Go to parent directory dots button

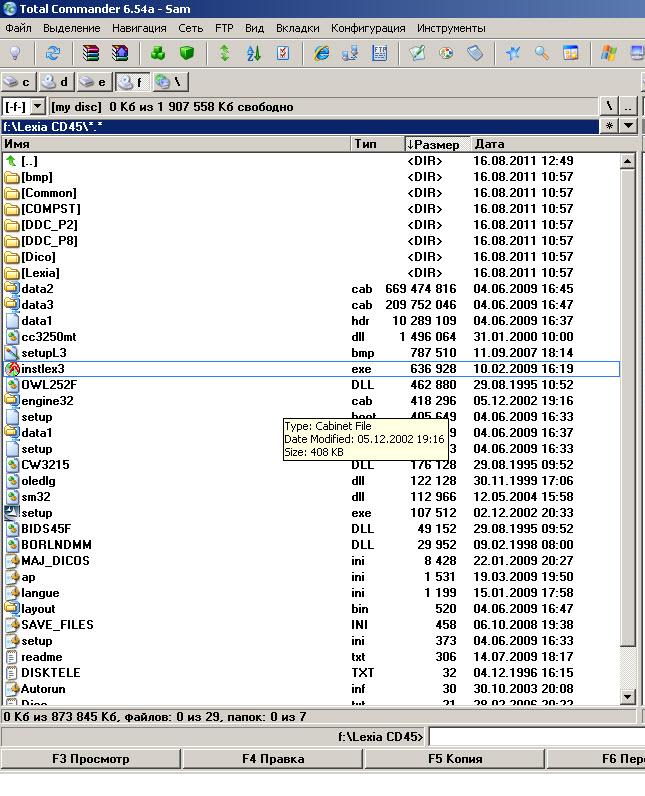click(x=628, y=107)
